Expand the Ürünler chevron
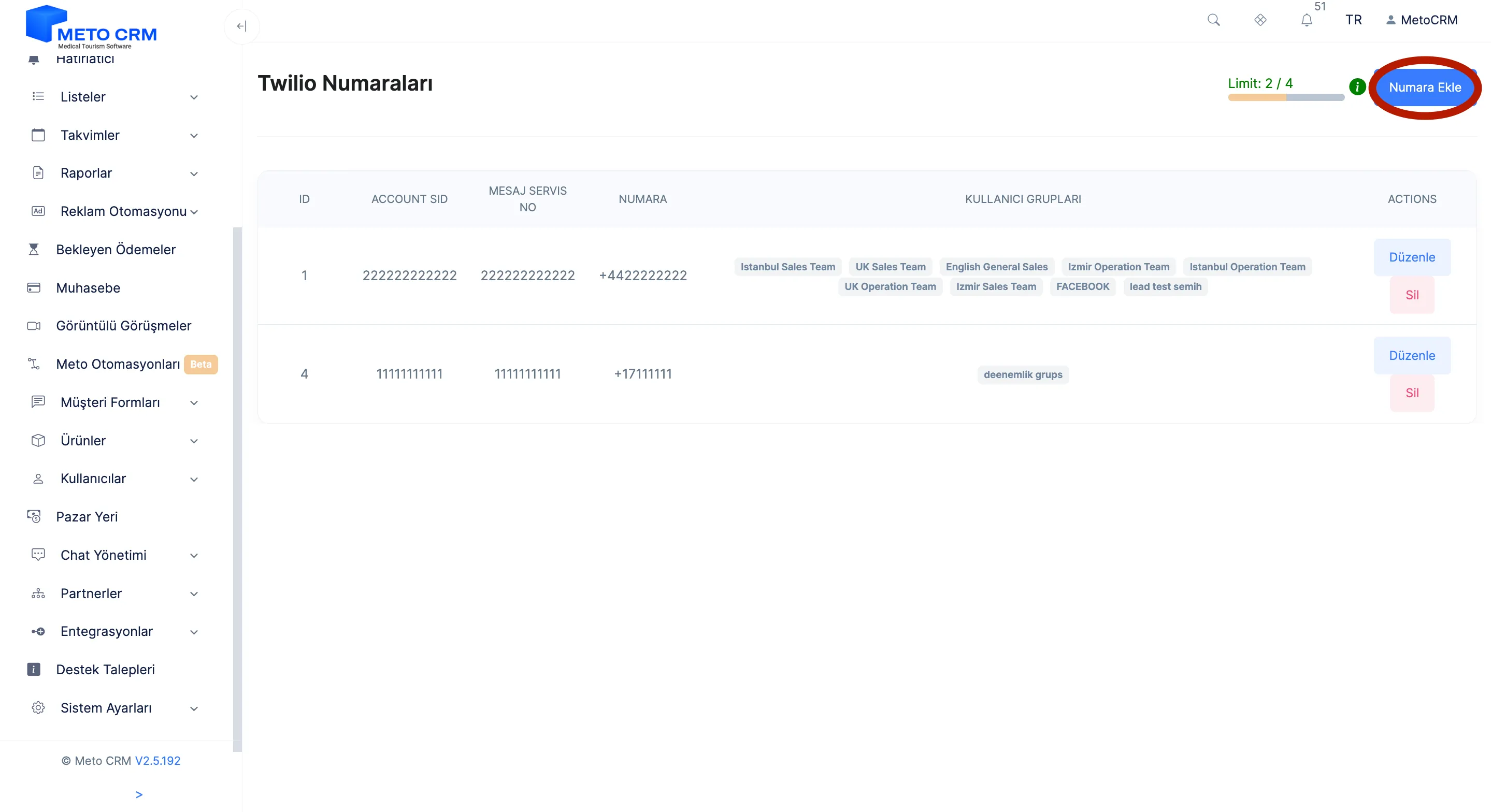Viewport: 1491px width, 812px height. (x=194, y=441)
